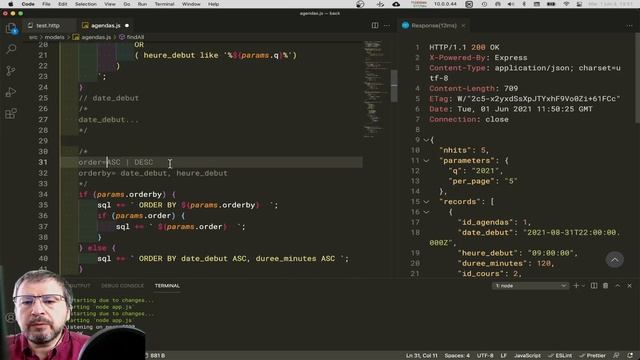Click Prettier status bar item
Viewport: 640px width, 360px height.
tap(592, 356)
